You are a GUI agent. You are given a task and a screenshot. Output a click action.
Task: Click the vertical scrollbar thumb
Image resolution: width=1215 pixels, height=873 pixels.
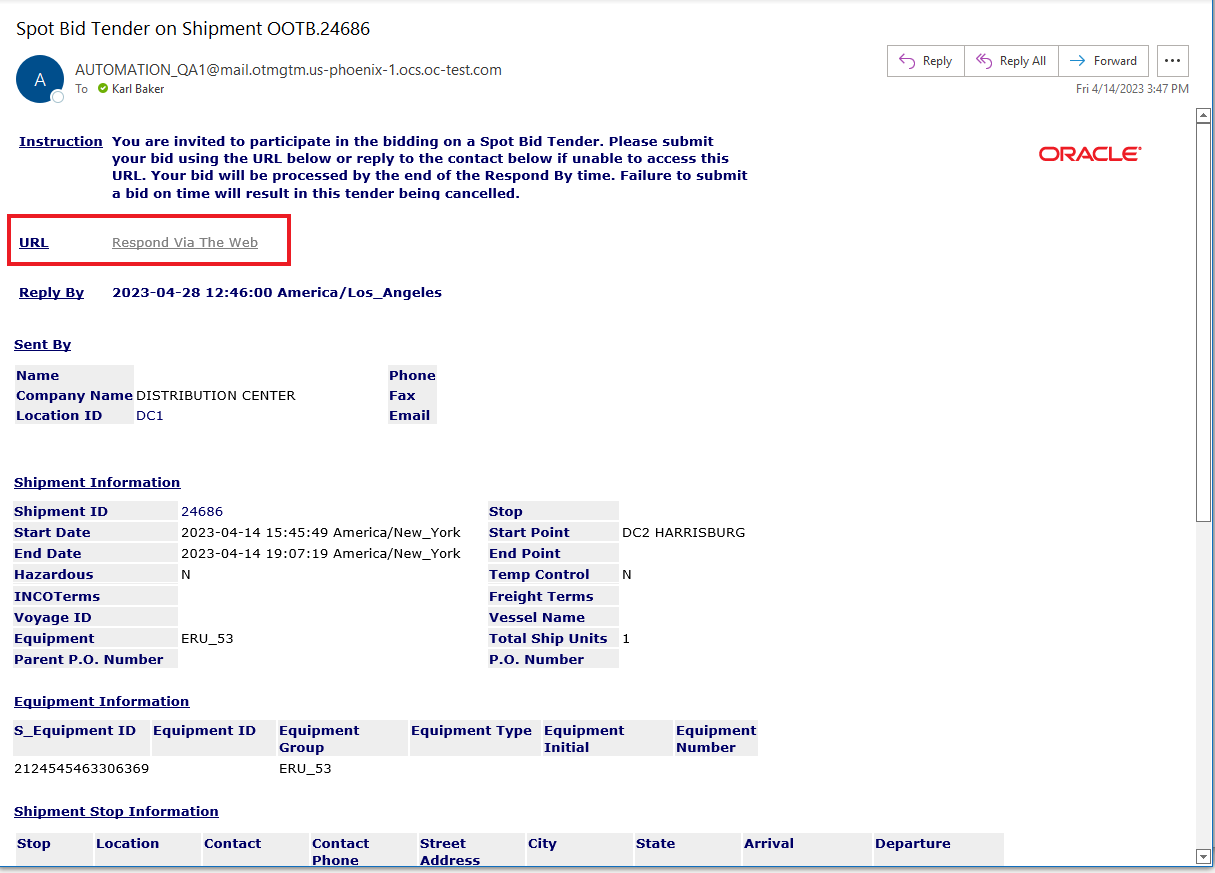(1204, 322)
